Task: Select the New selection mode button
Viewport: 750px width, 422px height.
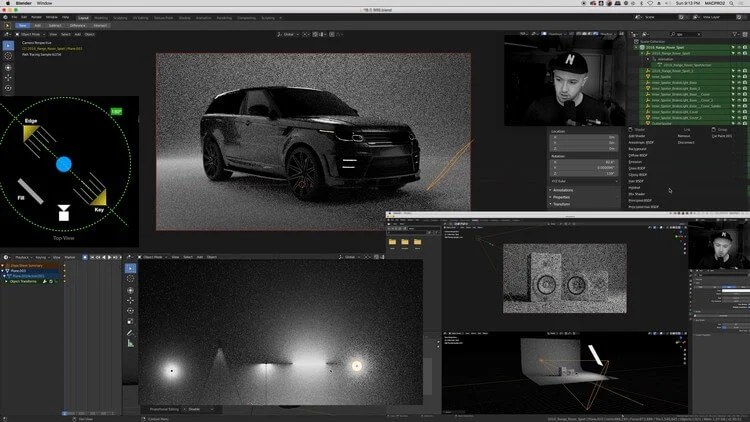Action: [x=22, y=25]
